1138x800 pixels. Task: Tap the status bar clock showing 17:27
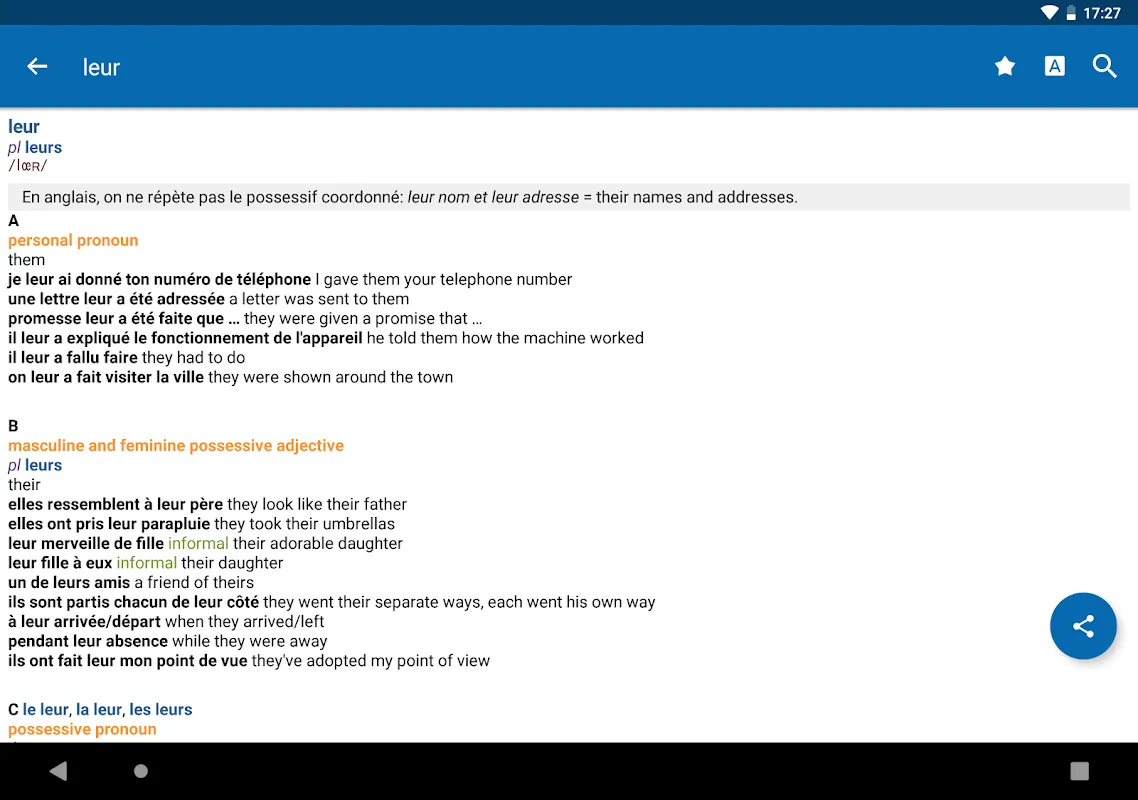pos(1102,13)
